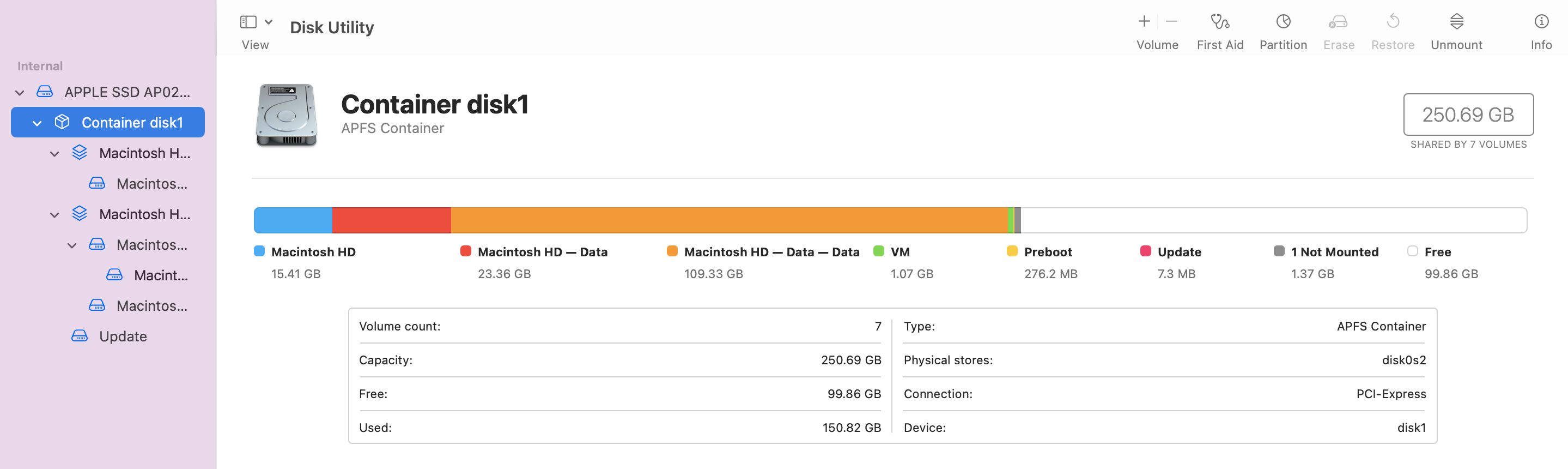Open the Info panel icon

[1541, 22]
